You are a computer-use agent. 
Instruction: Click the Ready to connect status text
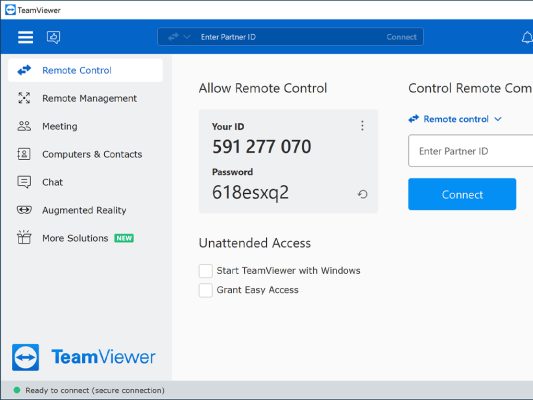click(x=95, y=390)
